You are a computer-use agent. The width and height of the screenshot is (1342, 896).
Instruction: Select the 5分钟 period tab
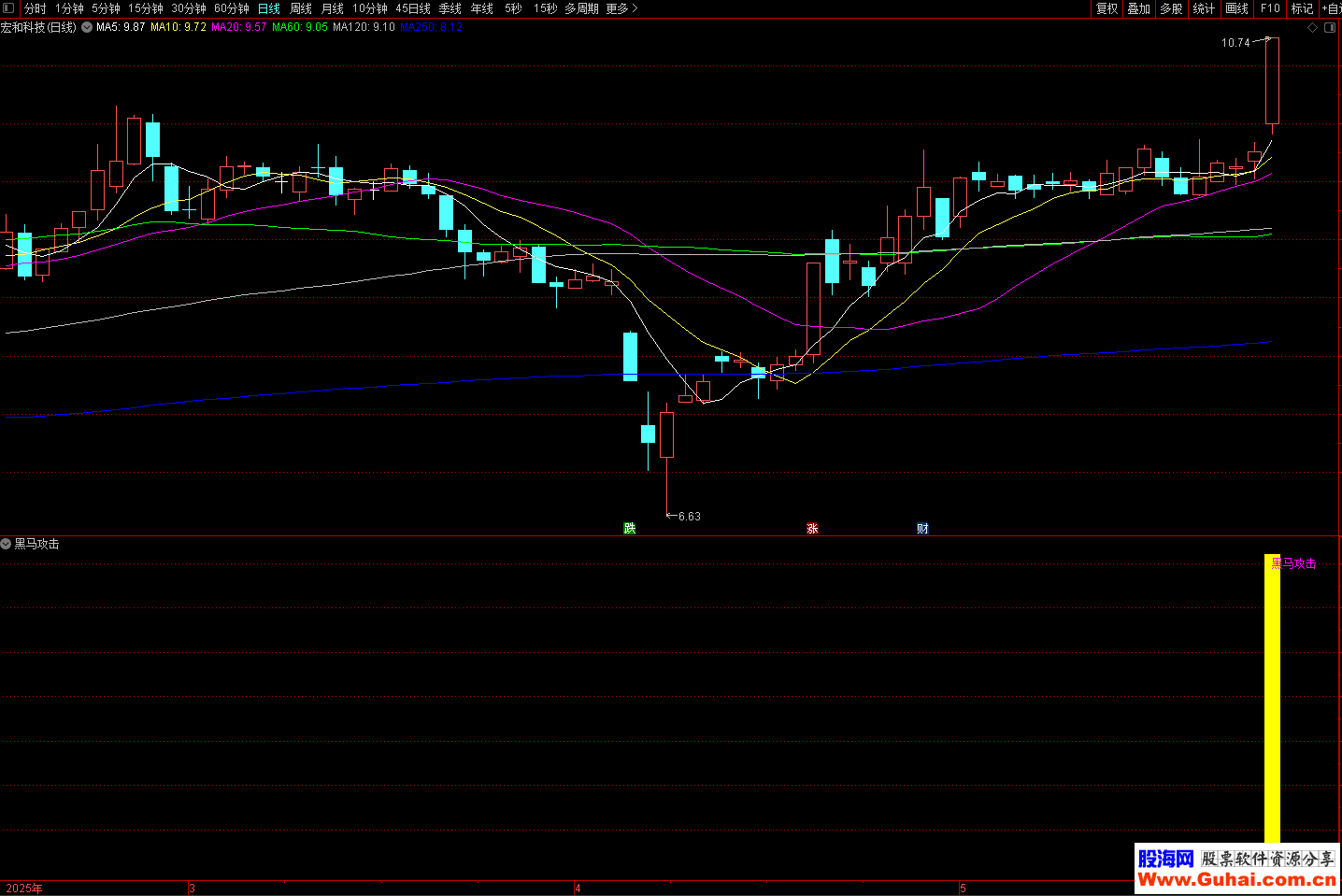106,8
